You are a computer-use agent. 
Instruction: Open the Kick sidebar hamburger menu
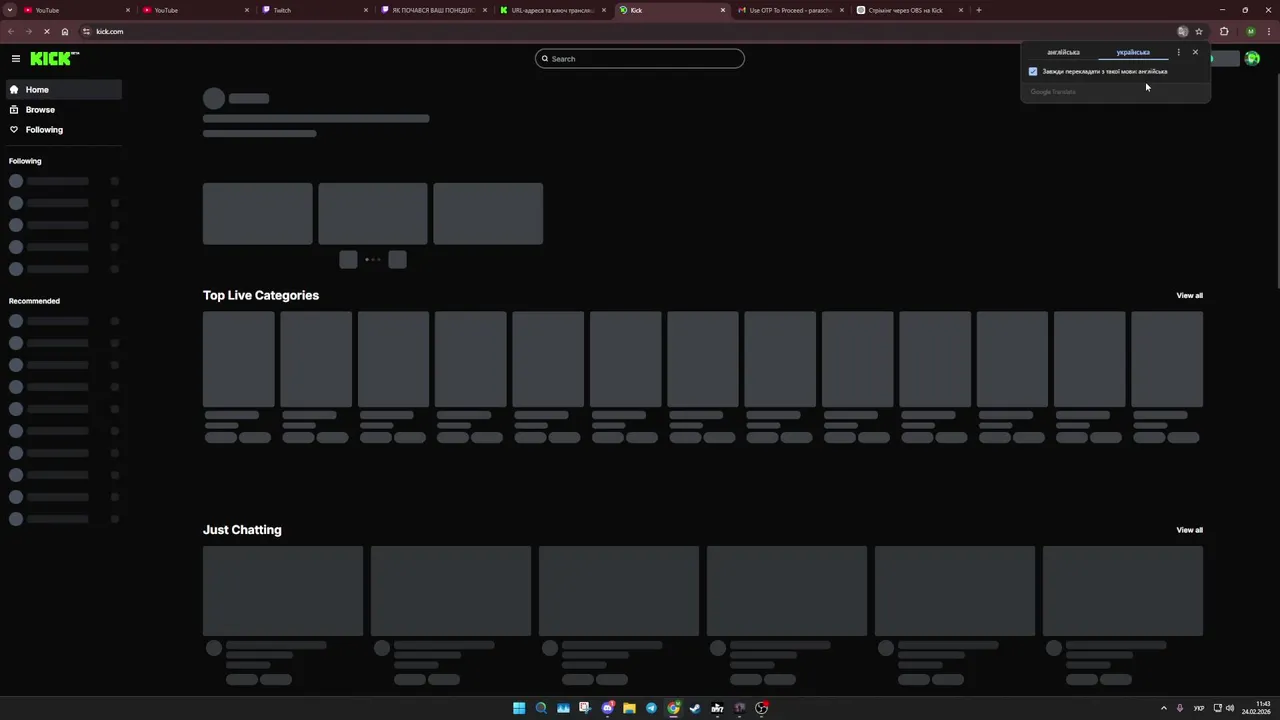[x=16, y=59]
